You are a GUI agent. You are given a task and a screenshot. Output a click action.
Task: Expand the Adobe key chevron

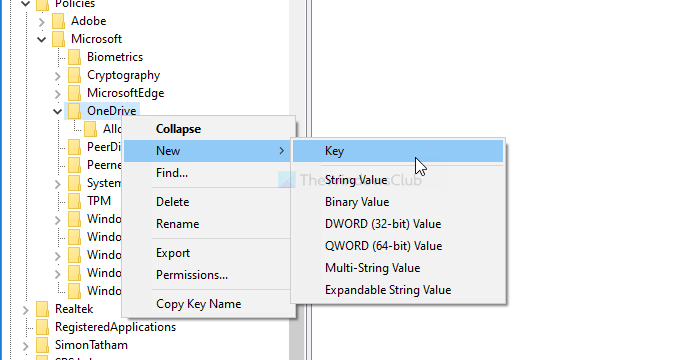point(42,21)
